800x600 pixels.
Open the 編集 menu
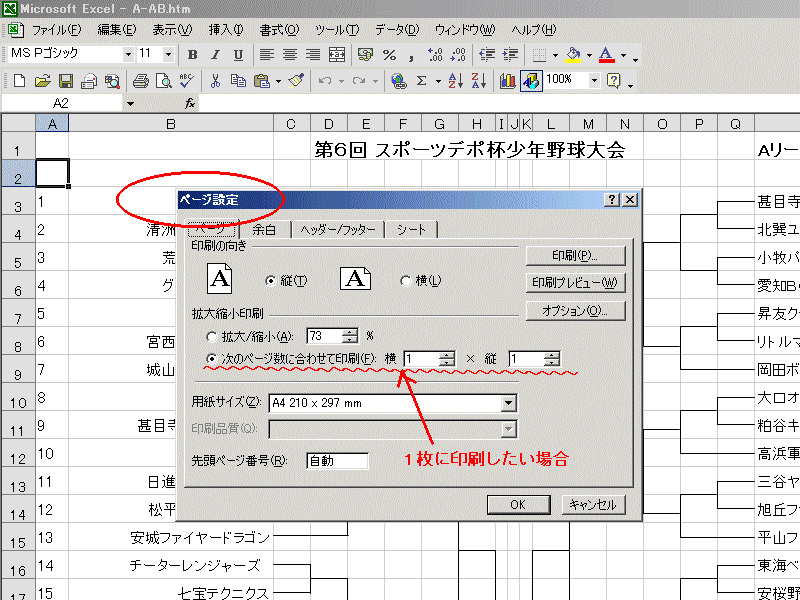point(117,30)
